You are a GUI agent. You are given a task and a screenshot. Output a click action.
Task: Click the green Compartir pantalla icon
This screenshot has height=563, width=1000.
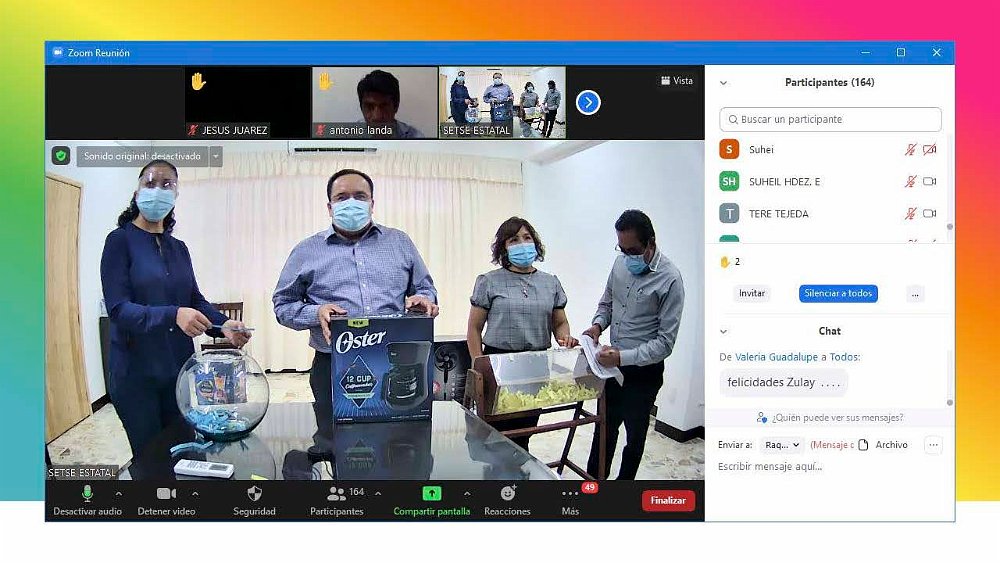click(431, 494)
